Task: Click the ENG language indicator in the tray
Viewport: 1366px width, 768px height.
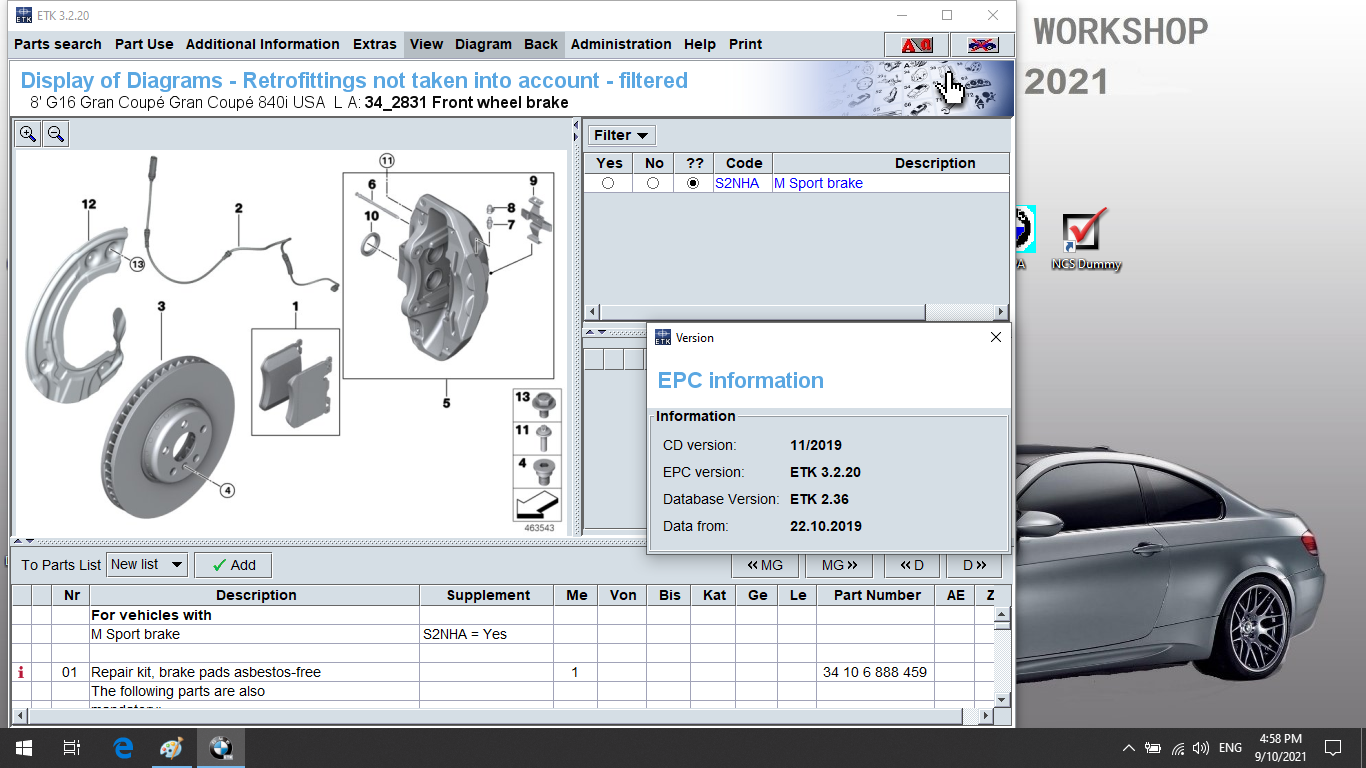Action: 1231,748
